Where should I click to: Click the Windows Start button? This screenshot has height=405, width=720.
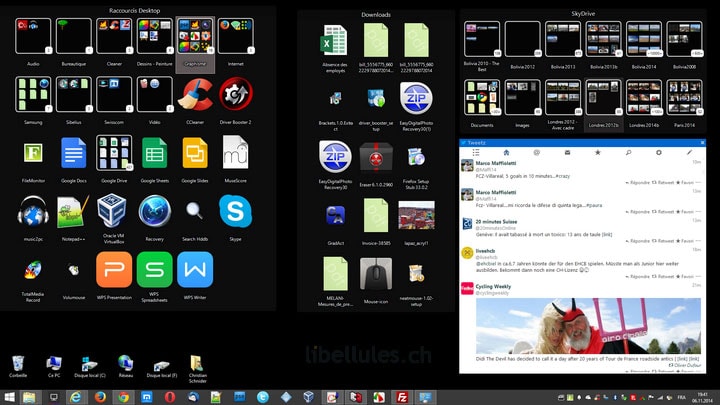[9, 397]
